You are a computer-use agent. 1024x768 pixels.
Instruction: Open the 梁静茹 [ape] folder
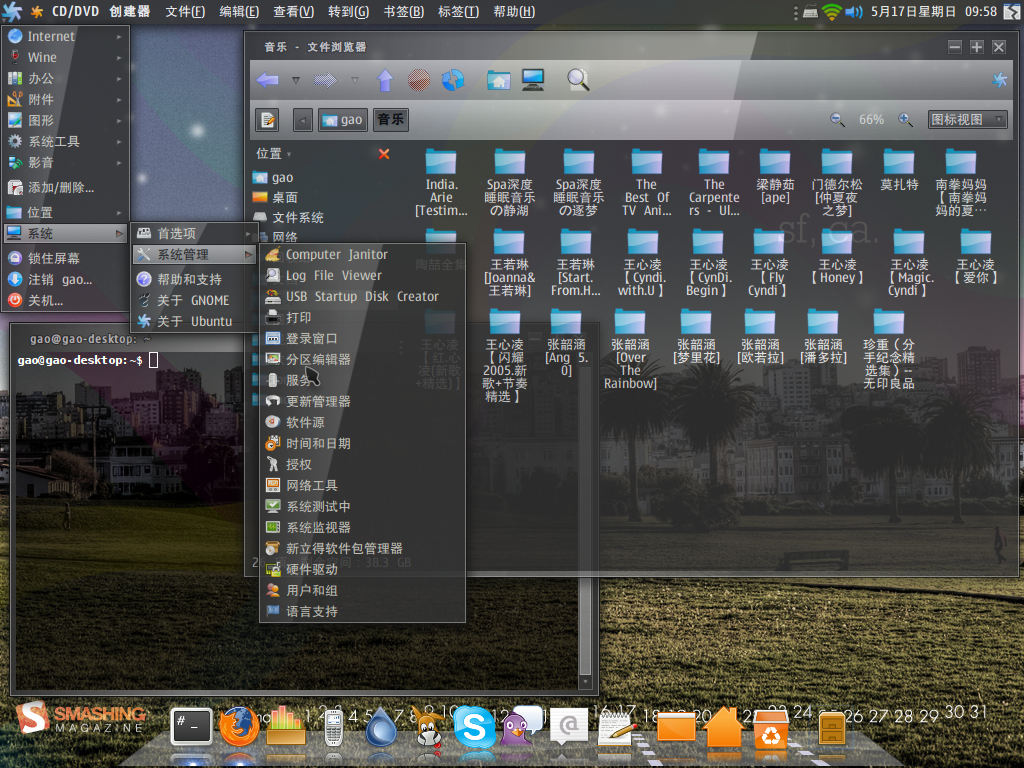pos(775,175)
